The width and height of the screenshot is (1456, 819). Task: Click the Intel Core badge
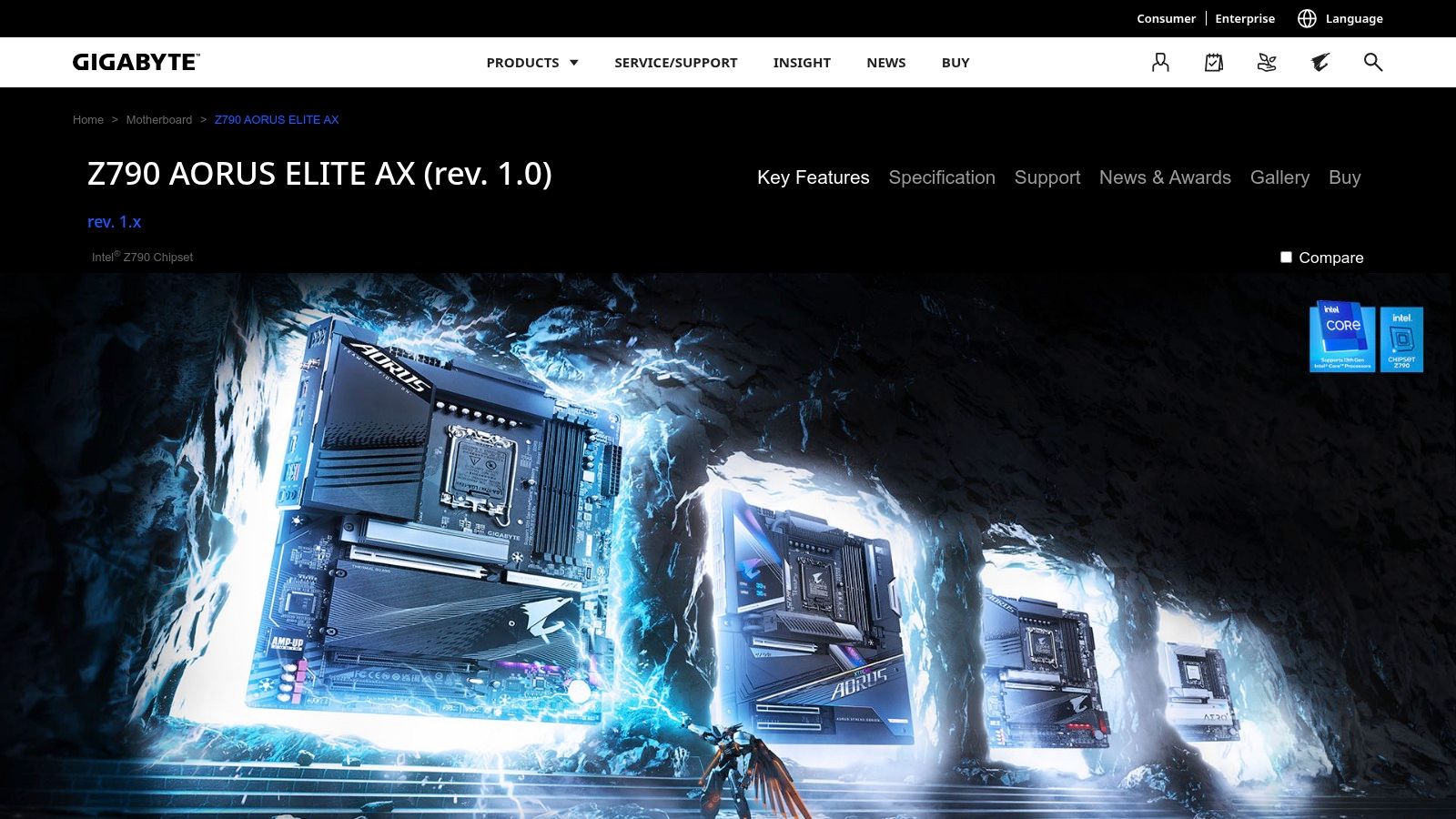coord(1342,337)
